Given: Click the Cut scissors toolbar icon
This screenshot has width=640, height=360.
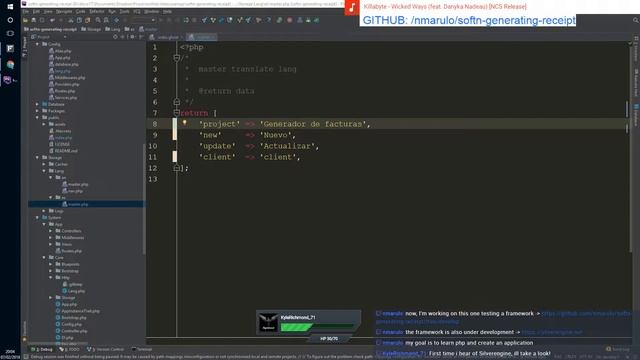Looking at the screenshot, I should 71,20.
